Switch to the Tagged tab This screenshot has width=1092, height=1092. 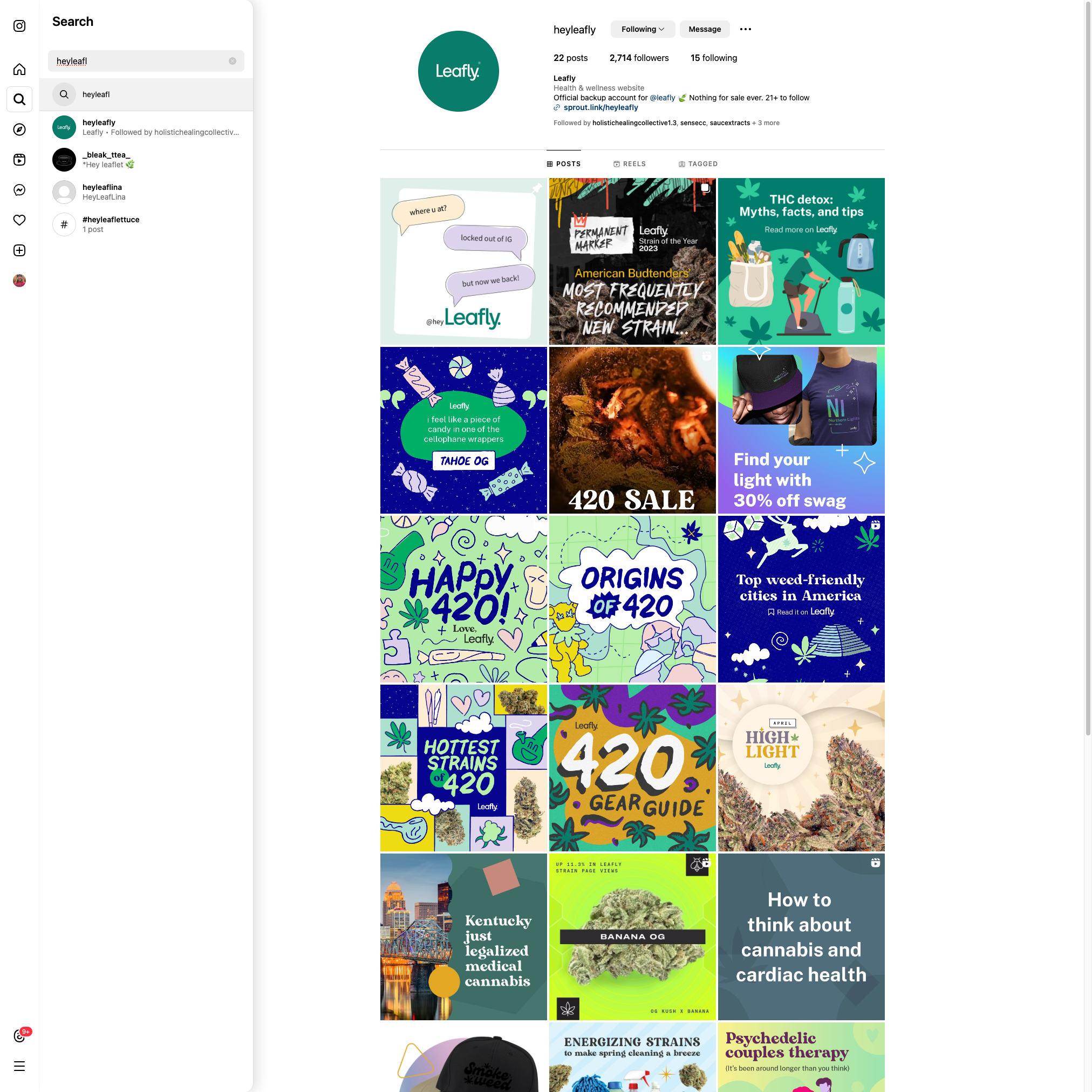pyautogui.click(x=698, y=164)
